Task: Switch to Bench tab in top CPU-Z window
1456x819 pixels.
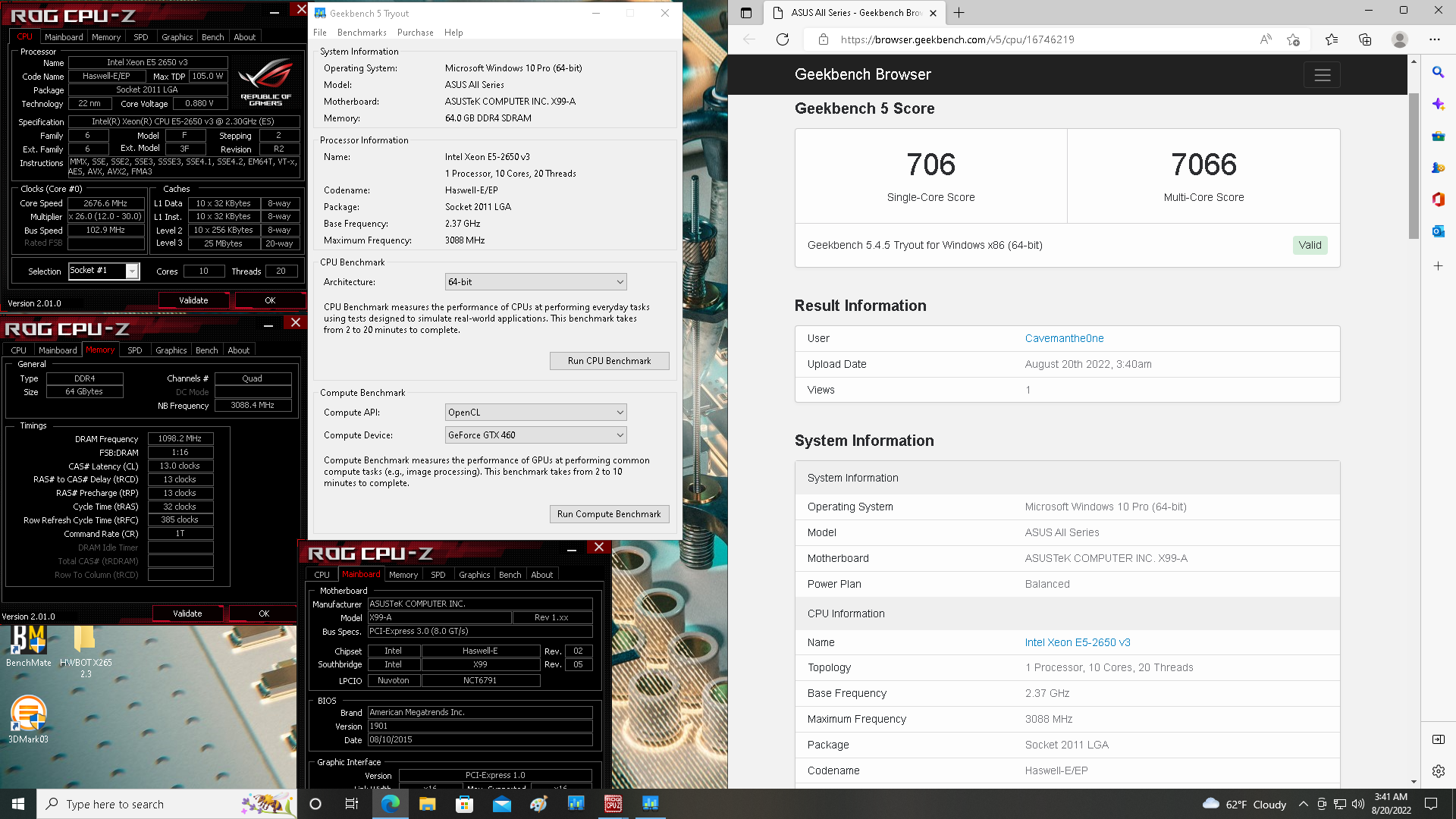Action: [213, 37]
